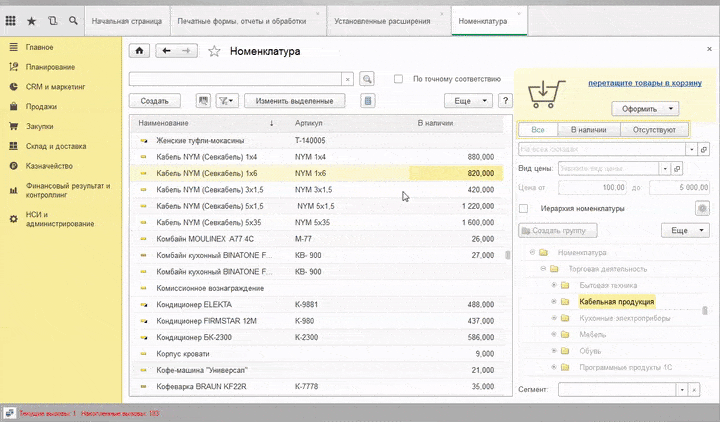Open help with question mark button

505,101
